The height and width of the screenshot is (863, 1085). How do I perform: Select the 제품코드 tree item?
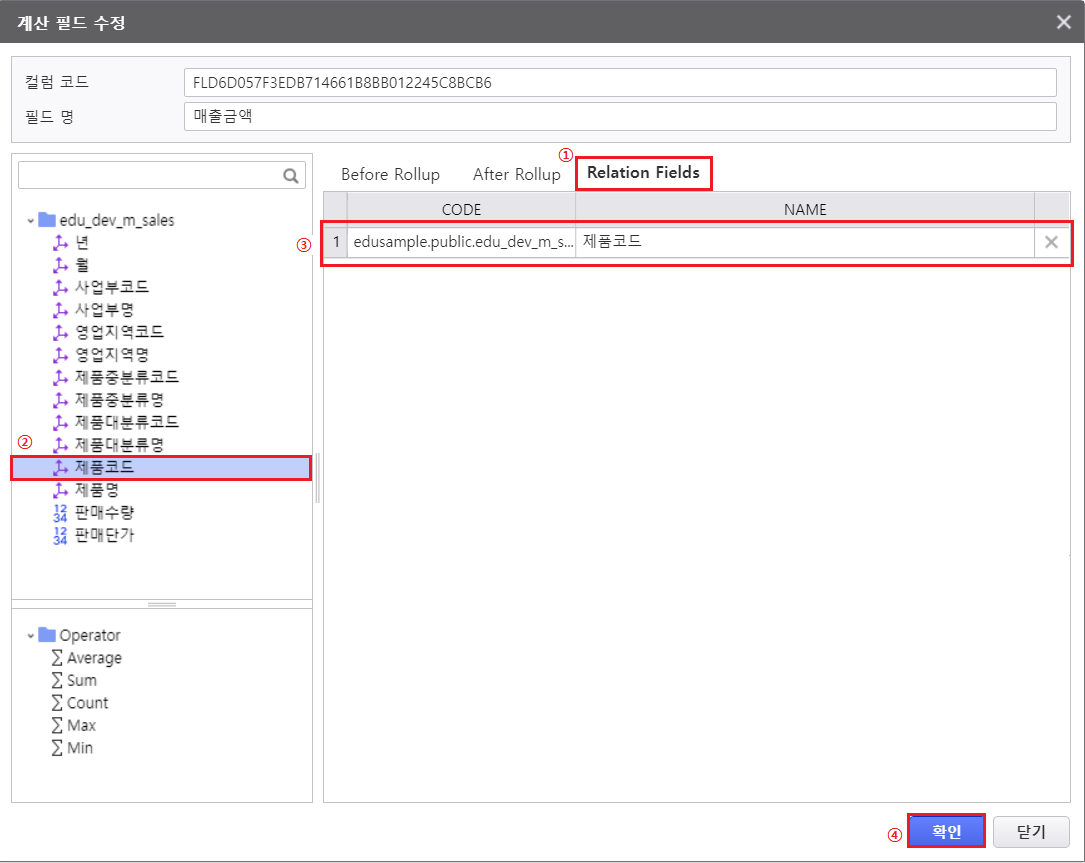point(104,467)
